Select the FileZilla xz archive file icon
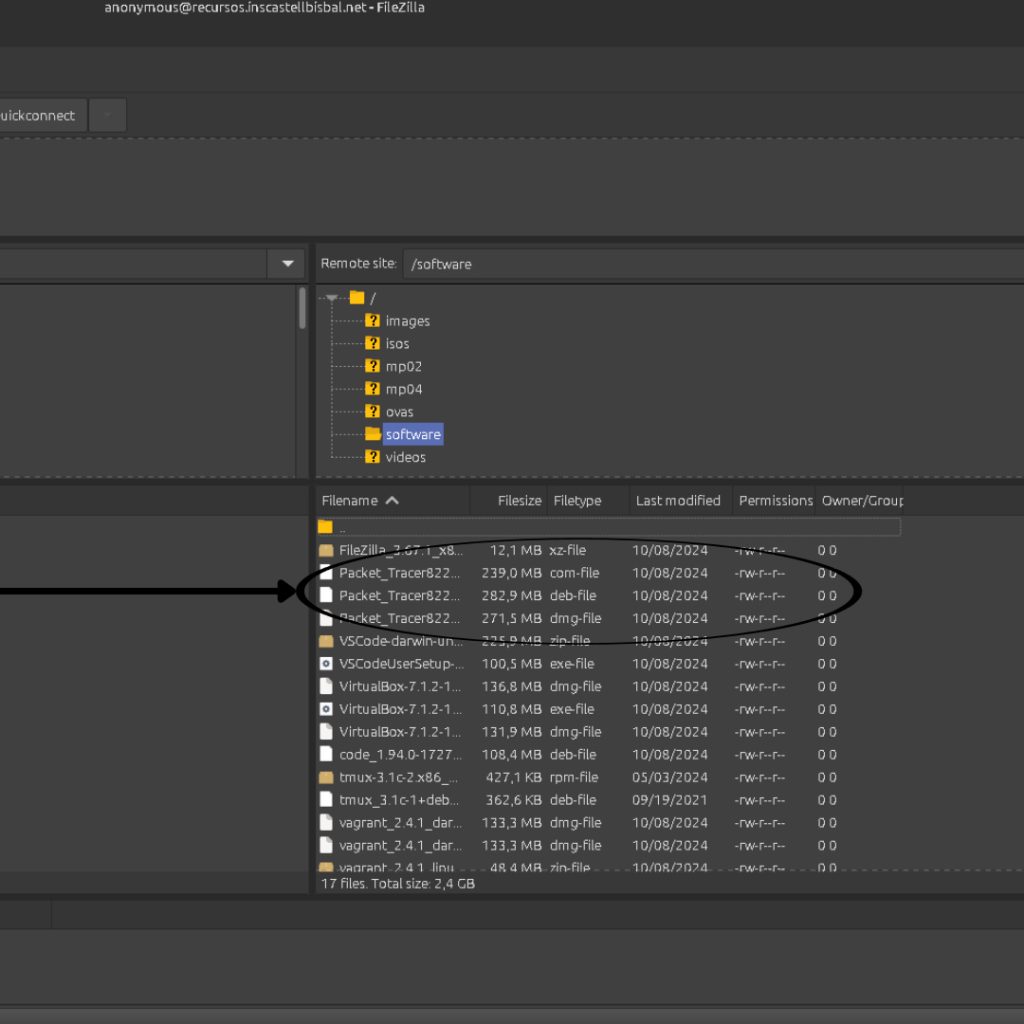The image size is (1024, 1024). point(326,550)
